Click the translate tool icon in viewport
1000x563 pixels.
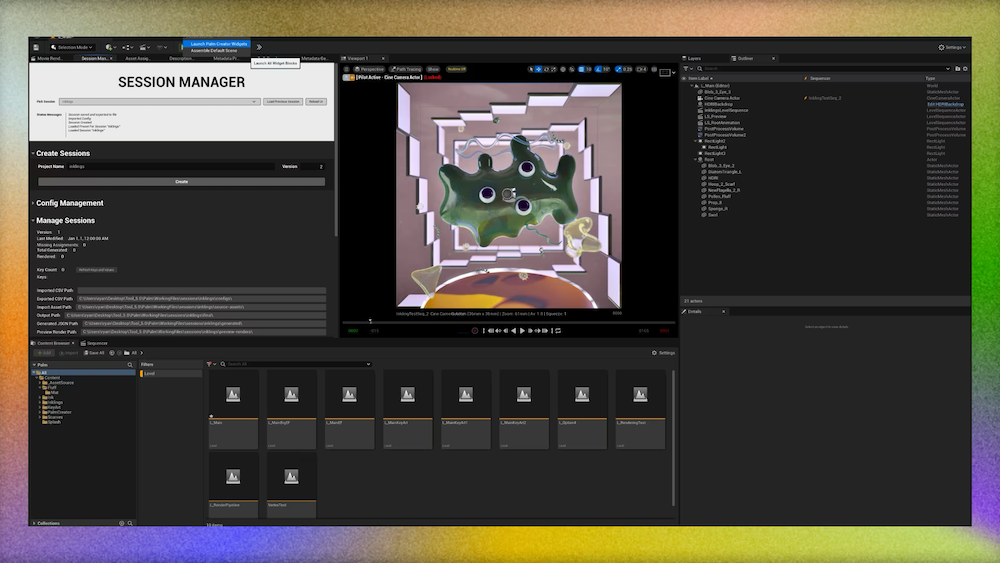[x=540, y=69]
